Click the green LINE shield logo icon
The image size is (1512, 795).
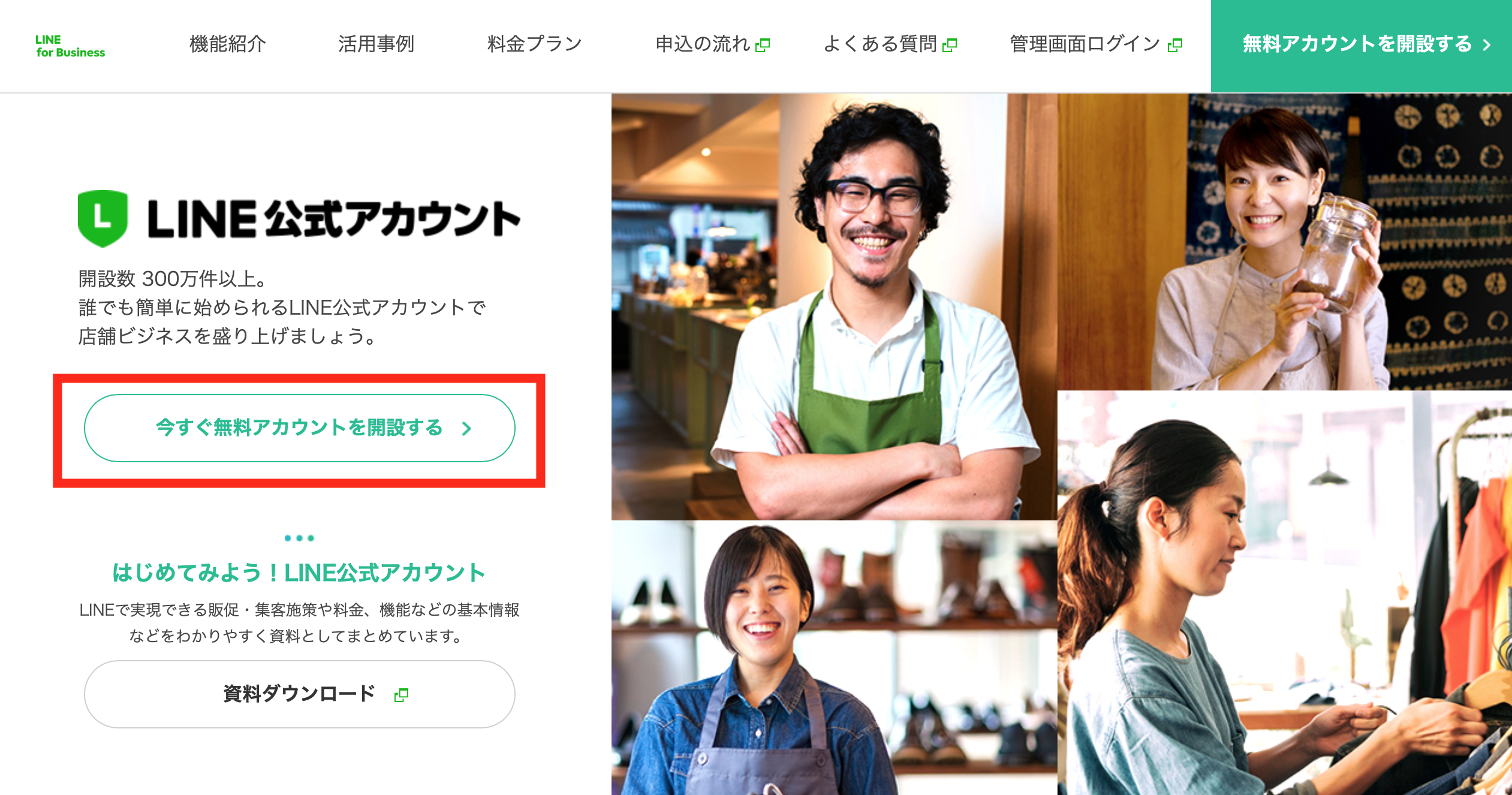(x=103, y=218)
